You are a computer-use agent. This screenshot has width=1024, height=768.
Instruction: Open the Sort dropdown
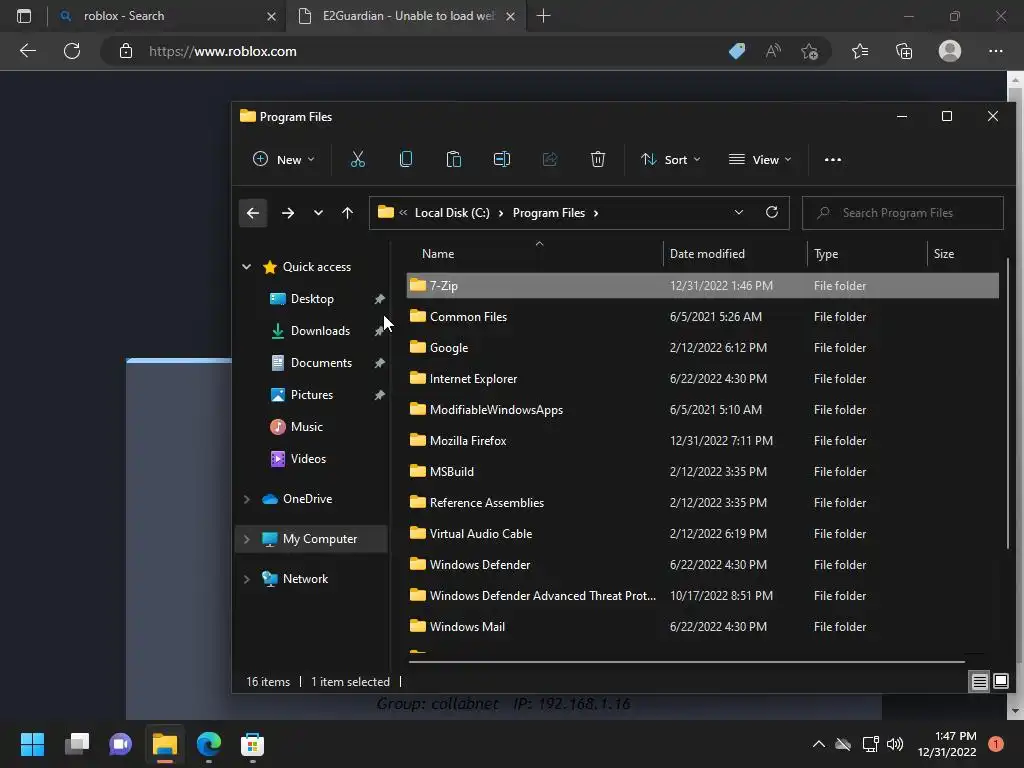[x=671, y=159]
